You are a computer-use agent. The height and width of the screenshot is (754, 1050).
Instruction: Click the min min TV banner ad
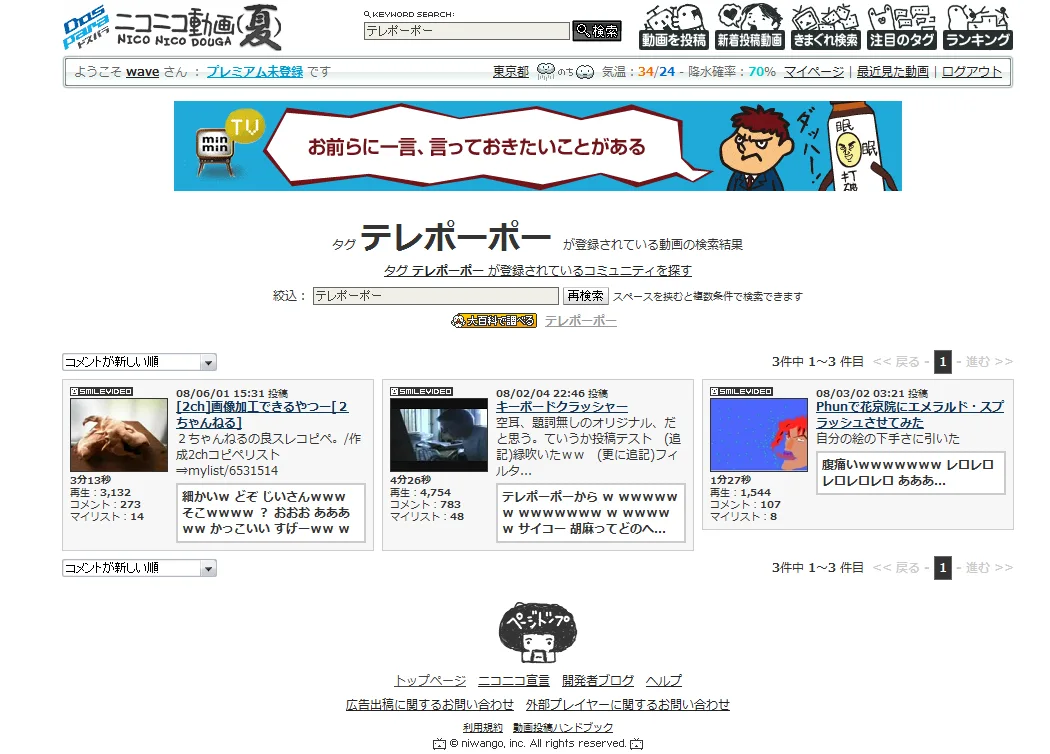click(x=537, y=146)
